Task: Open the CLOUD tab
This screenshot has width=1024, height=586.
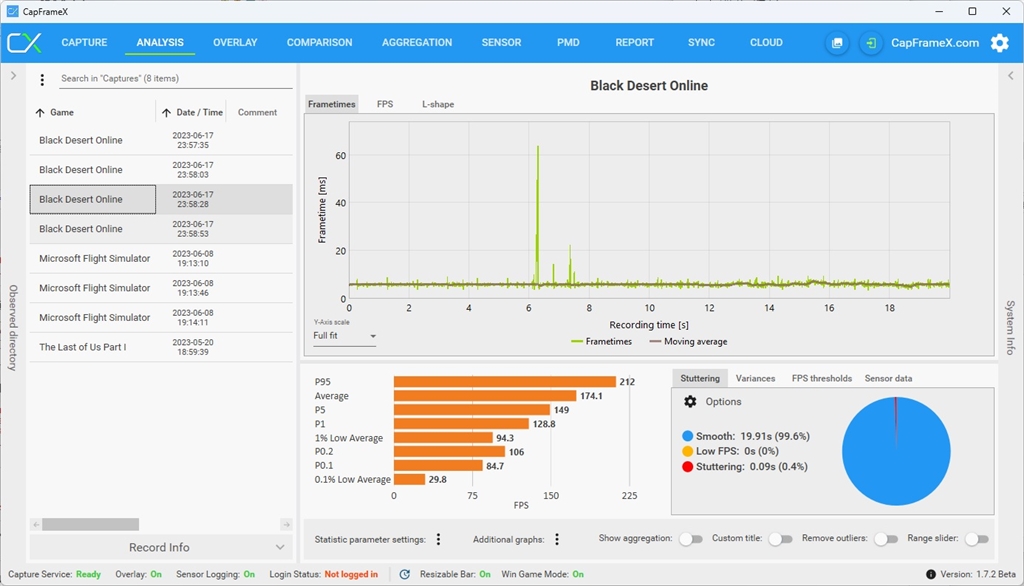Action: (x=766, y=42)
